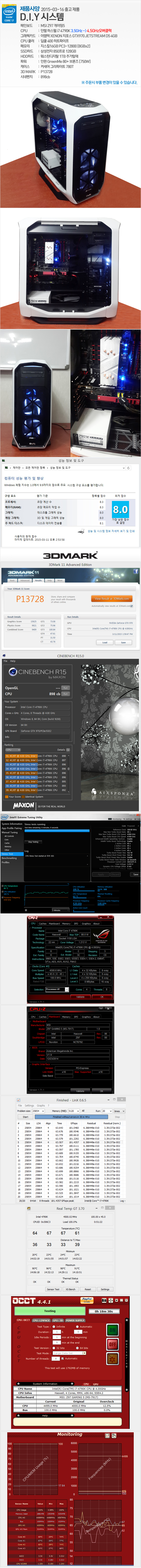This screenshot has width=141, height=1568.
Task: Run the Cinebench OpenGL test
Action: tap(65, 688)
